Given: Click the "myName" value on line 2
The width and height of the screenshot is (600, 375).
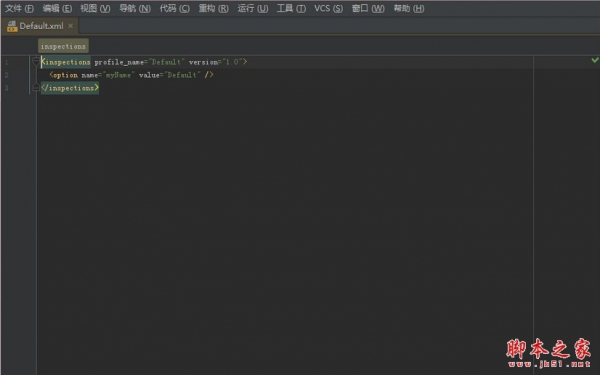Looking at the screenshot, I should click(119, 75).
